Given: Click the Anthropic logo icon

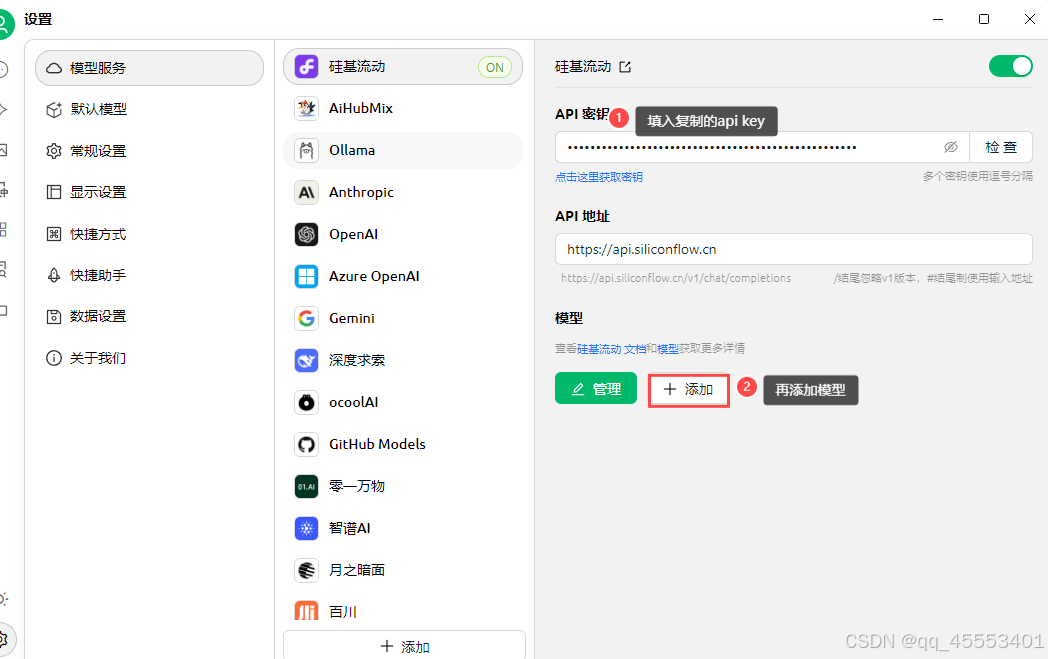Looking at the screenshot, I should [x=306, y=192].
